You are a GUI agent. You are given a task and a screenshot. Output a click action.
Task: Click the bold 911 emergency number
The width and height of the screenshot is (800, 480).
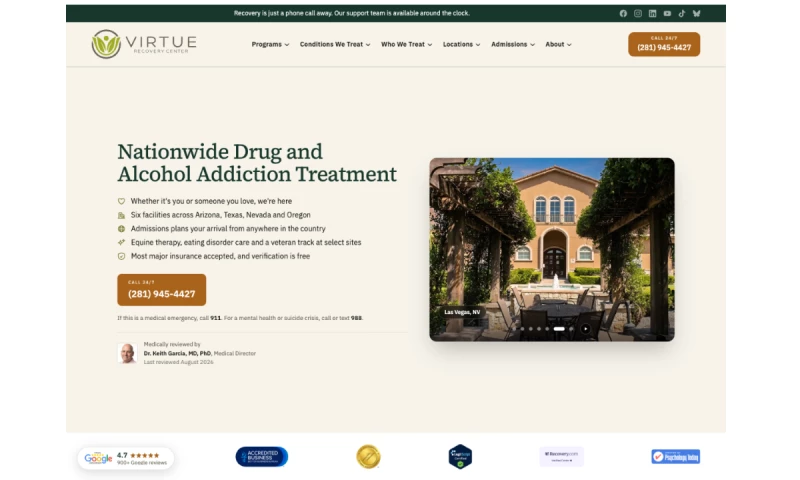[x=216, y=318]
